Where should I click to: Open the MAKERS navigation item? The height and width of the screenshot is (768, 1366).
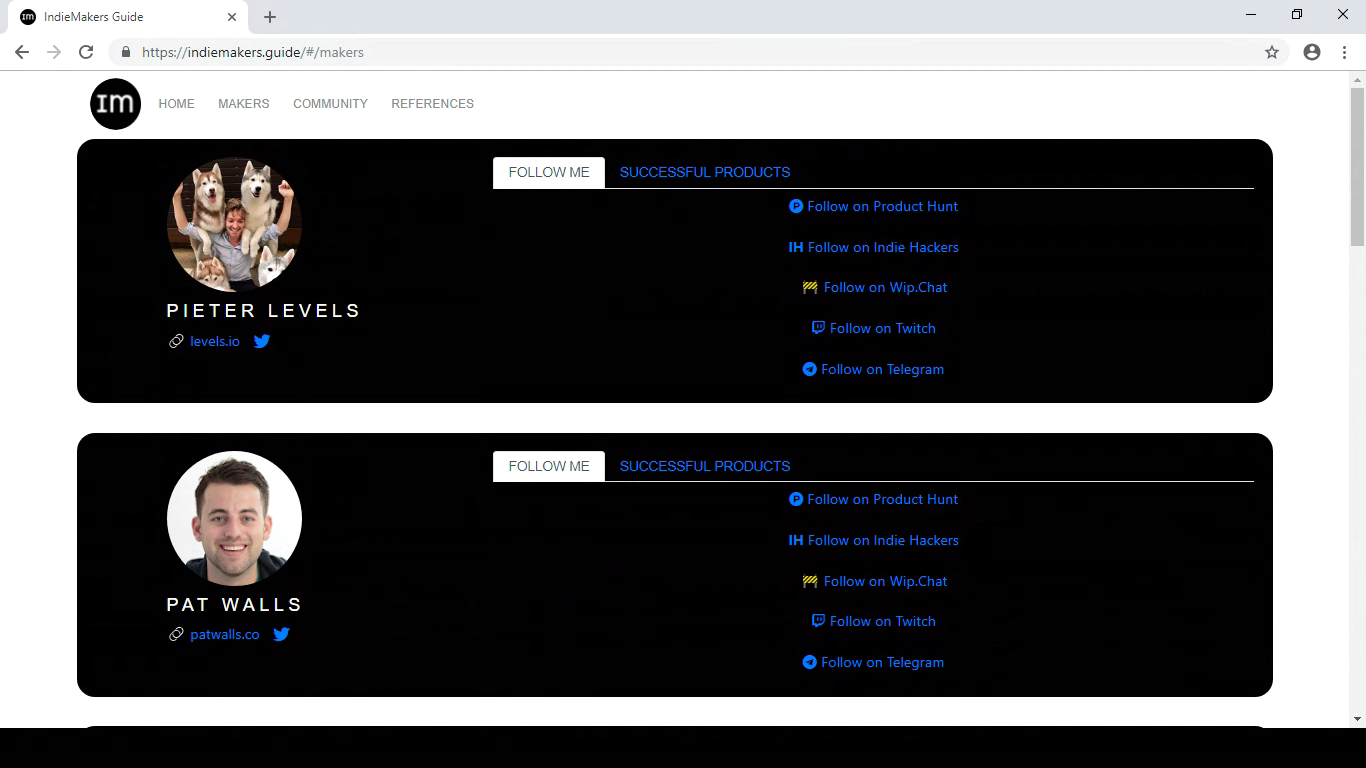tap(243, 103)
